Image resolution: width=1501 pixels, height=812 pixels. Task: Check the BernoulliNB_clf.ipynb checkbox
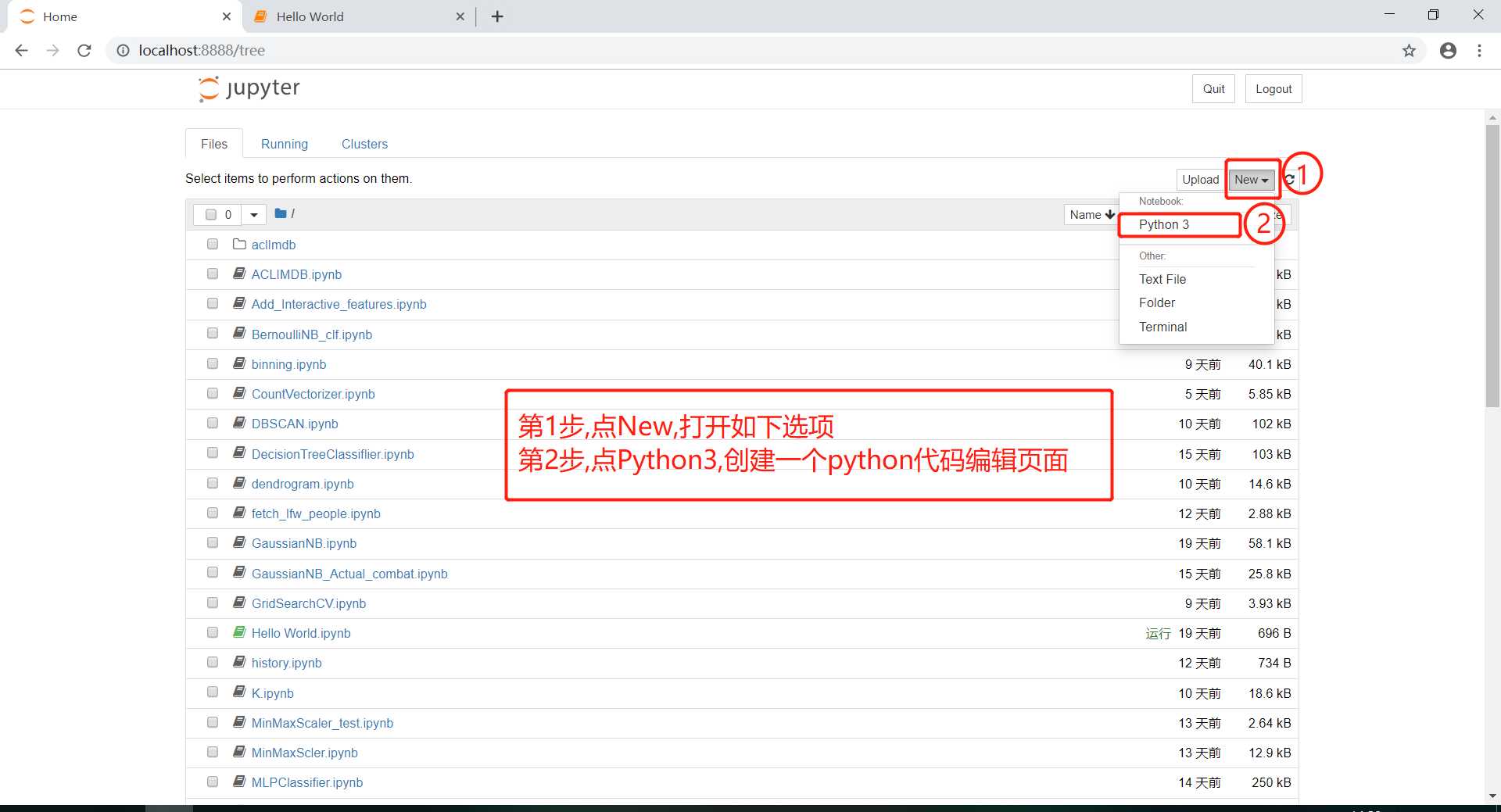(213, 334)
